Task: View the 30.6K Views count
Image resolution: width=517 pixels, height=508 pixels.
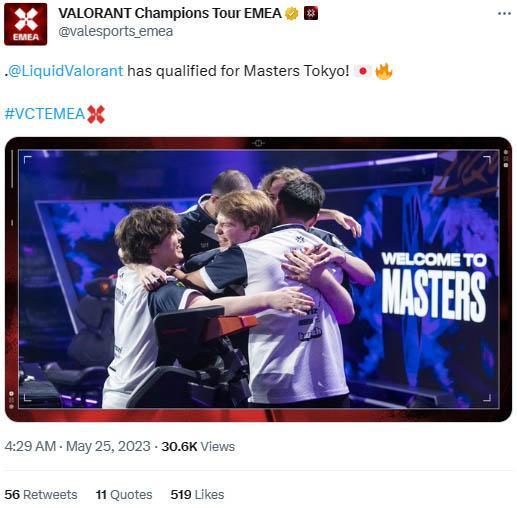Action: pos(198,446)
